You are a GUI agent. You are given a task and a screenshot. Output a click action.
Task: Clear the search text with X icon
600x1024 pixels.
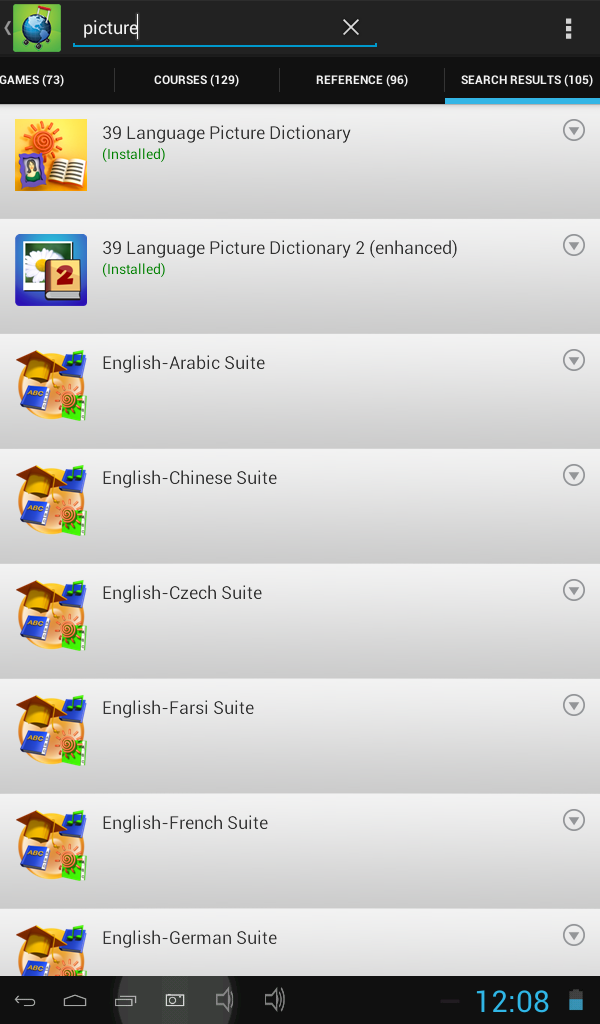point(351,27)
